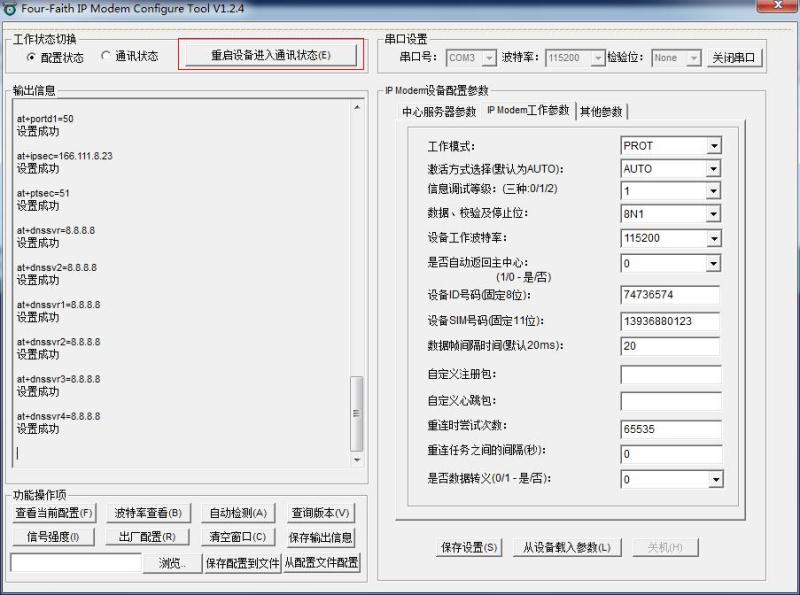Open the 检验位 None dropdown

tap(693, 58)
